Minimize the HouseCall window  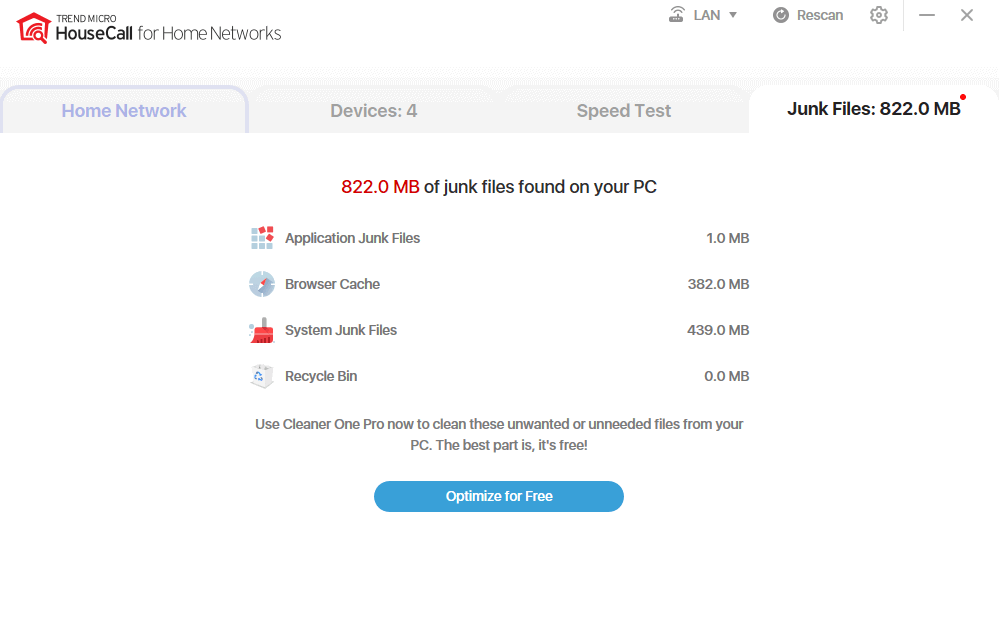click(x=927, y=15)
